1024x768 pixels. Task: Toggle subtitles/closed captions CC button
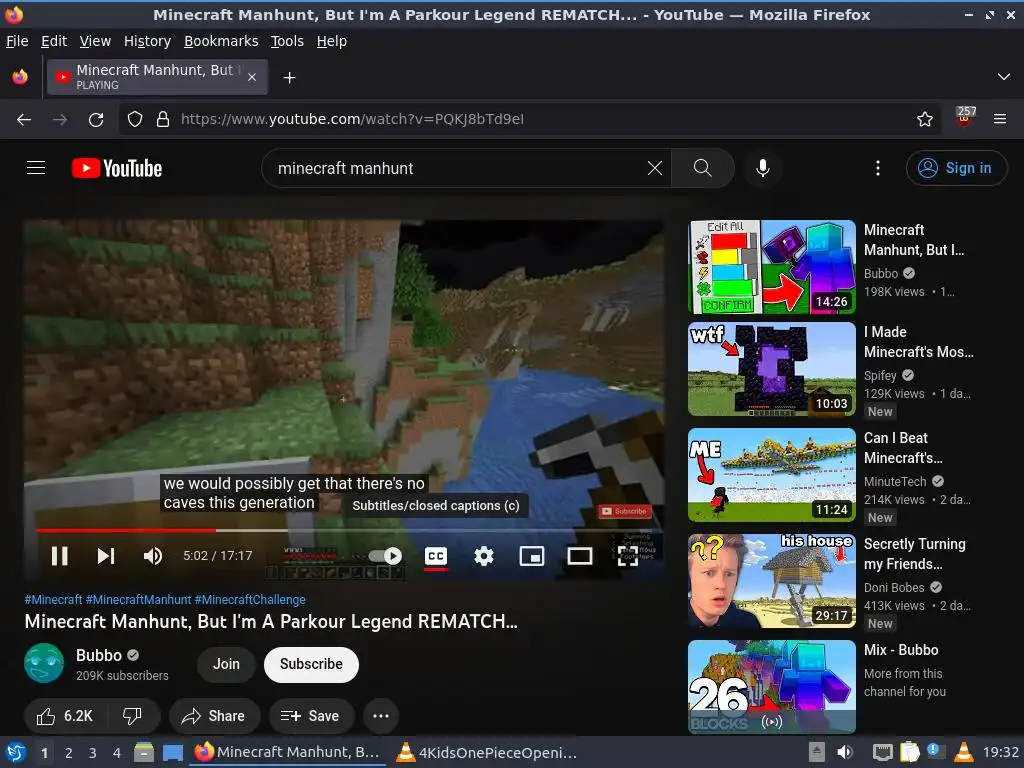coord(436,556)
